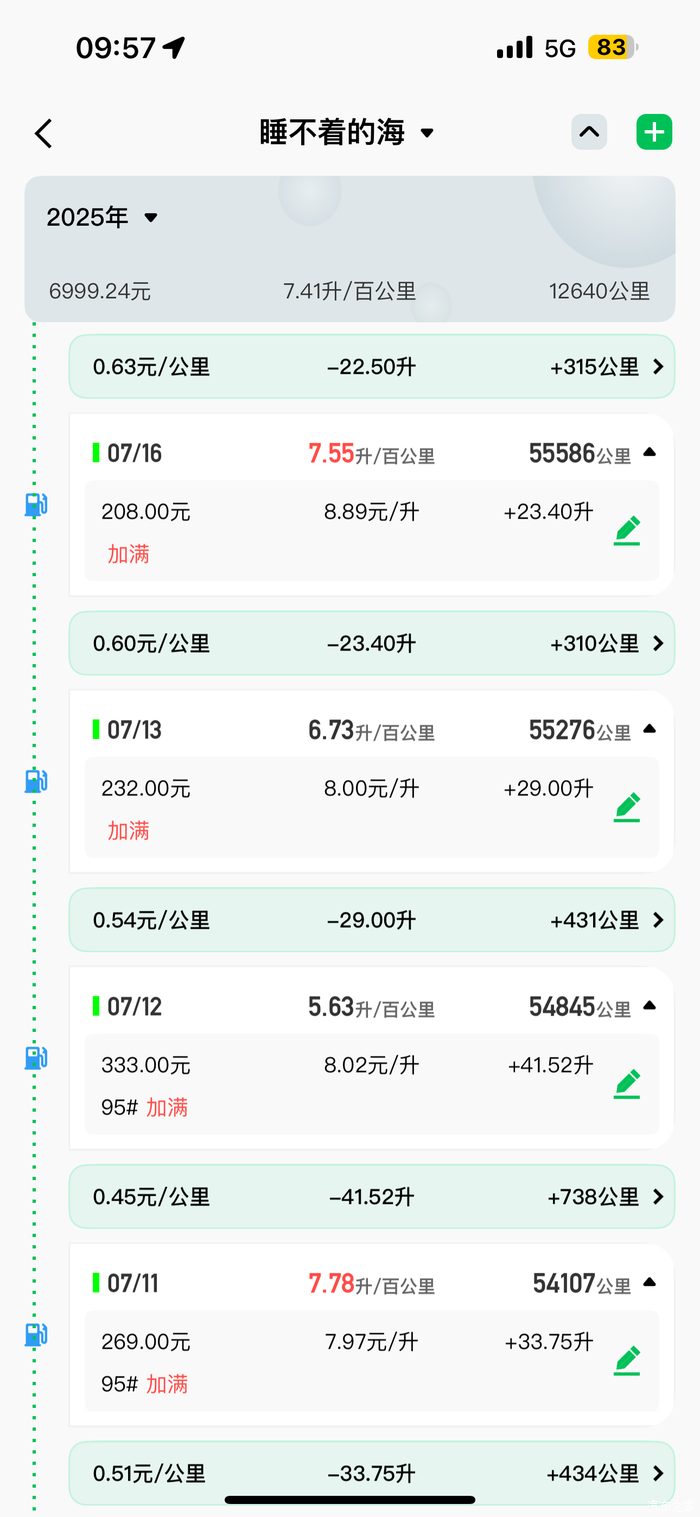This screenshot has height=1517, width=700.
Task: Tap the 5G battery status indicator
Action: click(610, 47)
